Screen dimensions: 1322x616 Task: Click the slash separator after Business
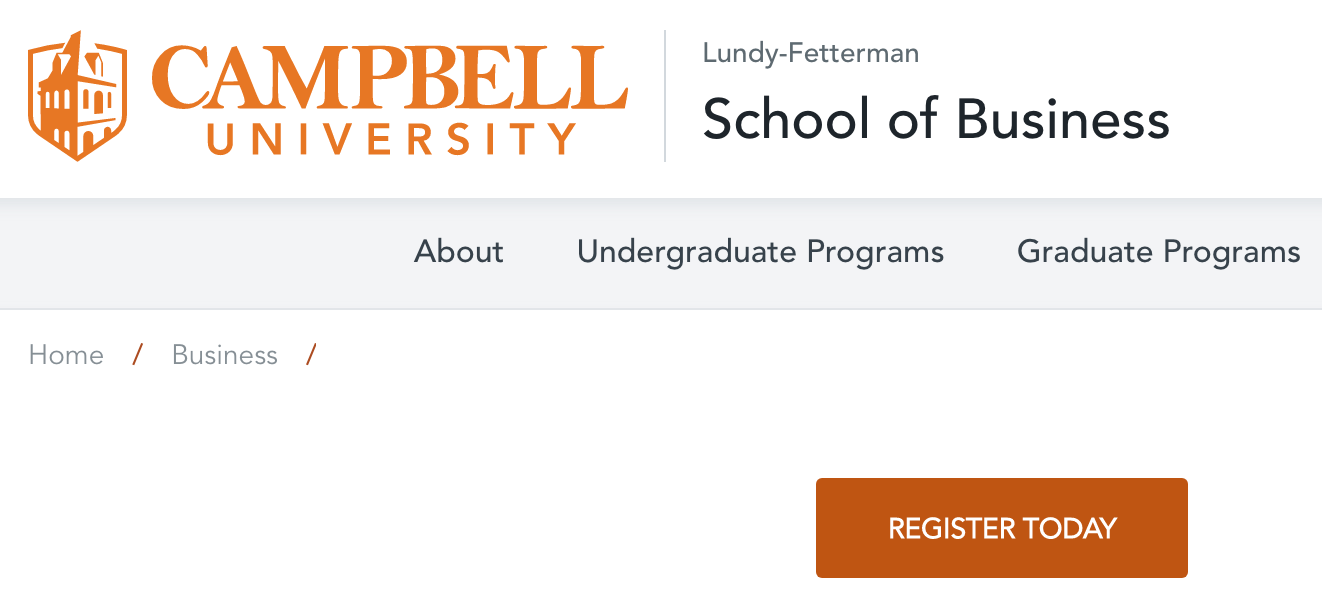312,355
